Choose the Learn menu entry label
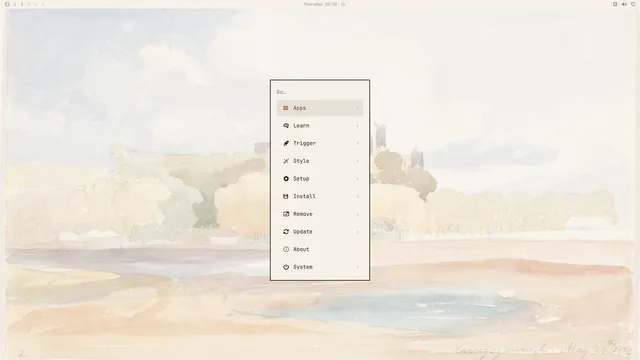 pyautogui.click(x=301, y=126)
